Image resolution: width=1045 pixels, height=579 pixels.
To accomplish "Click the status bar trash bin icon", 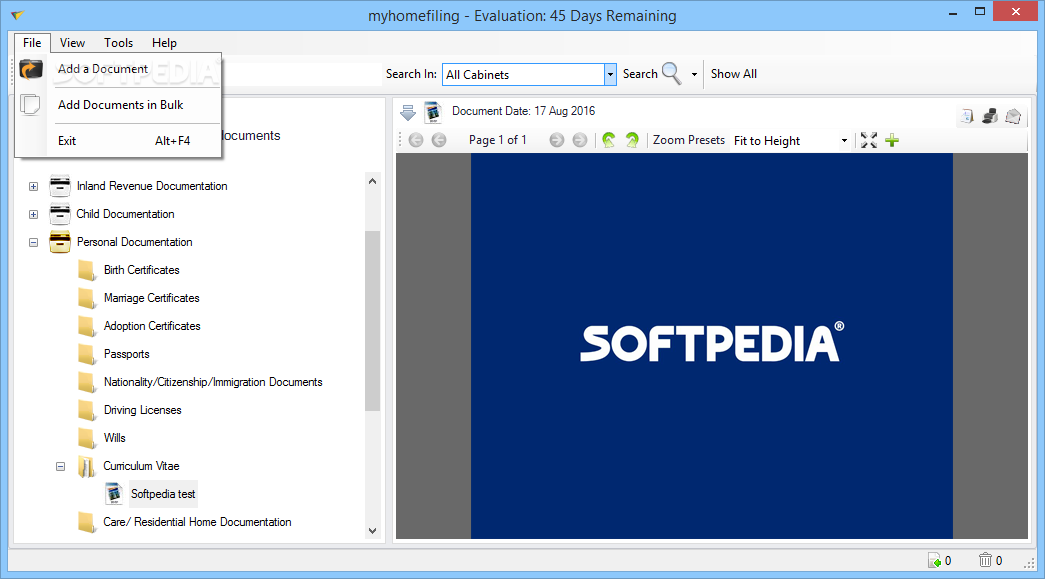I will pyautogui.click(x=985, y=560).
